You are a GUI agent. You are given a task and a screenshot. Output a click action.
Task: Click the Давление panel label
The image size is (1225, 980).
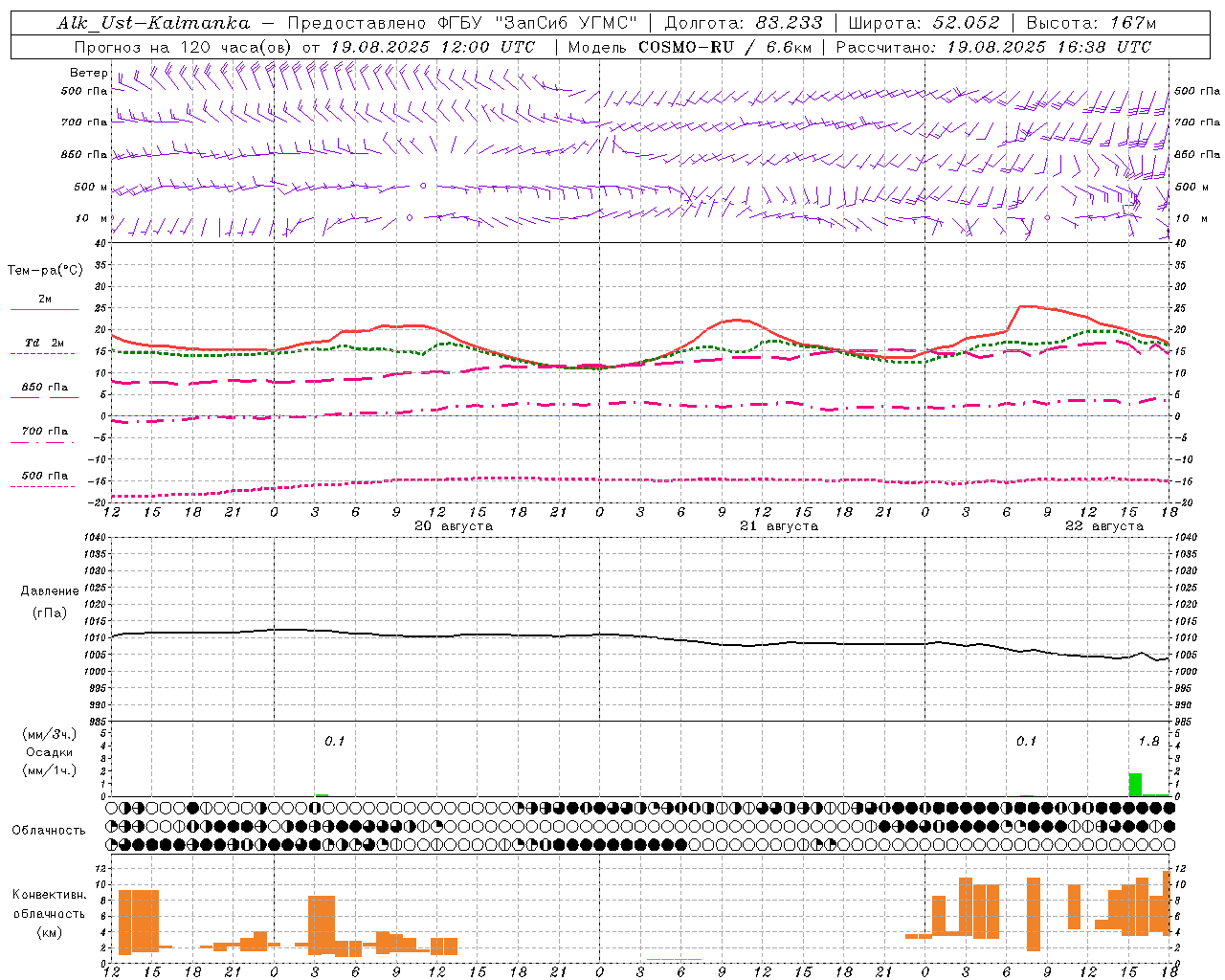(x=50, y=591)
